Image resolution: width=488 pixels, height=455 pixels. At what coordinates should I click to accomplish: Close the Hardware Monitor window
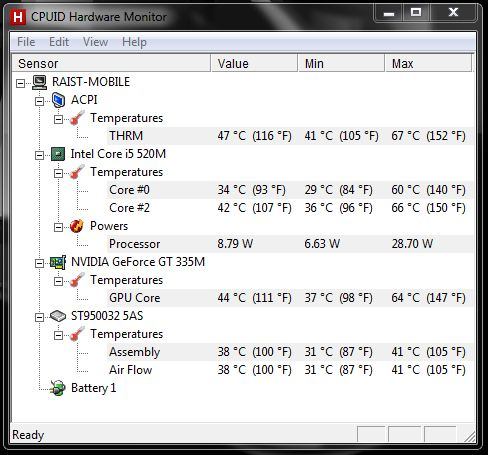click(454, 13)
